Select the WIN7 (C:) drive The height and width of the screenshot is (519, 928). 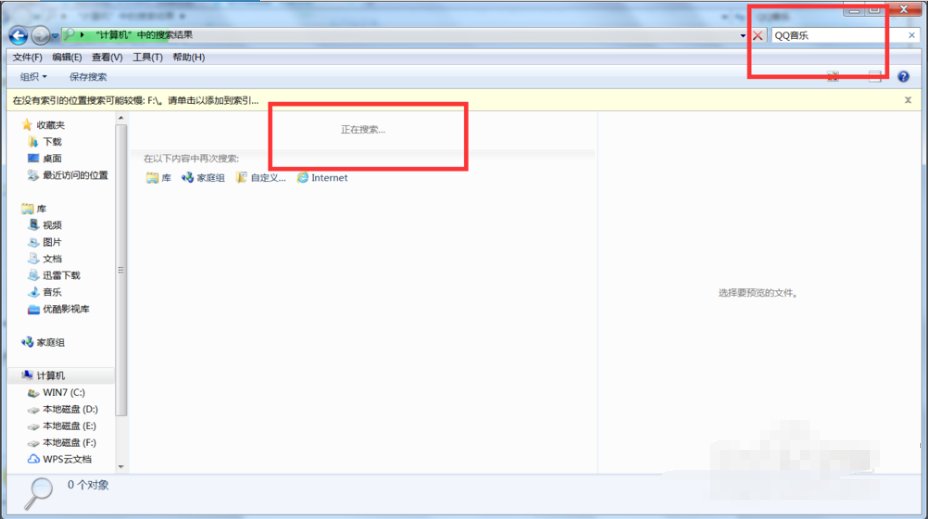pos(64,393)
